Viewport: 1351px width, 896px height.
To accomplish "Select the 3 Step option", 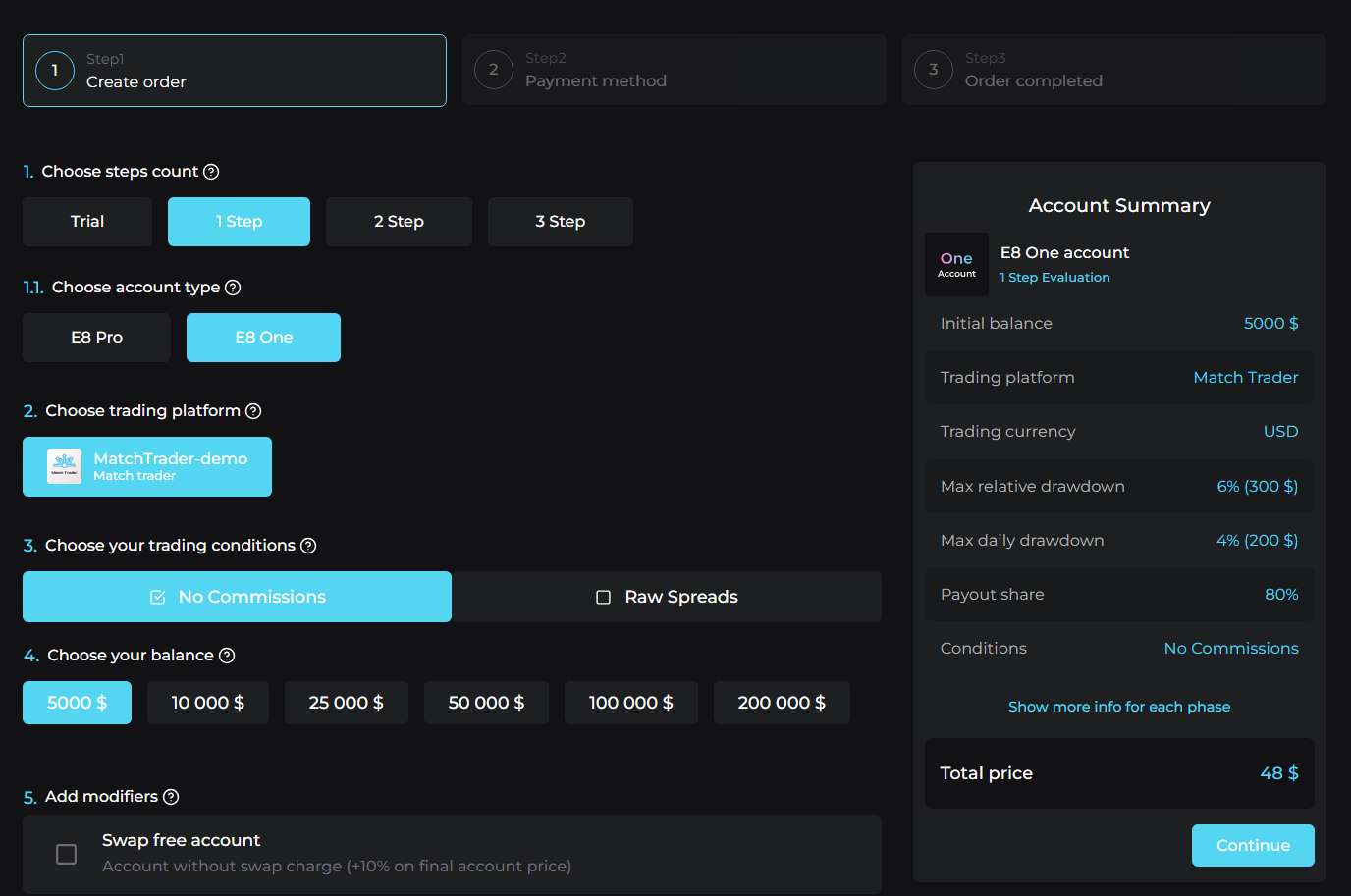I will (x=561, y=222).
